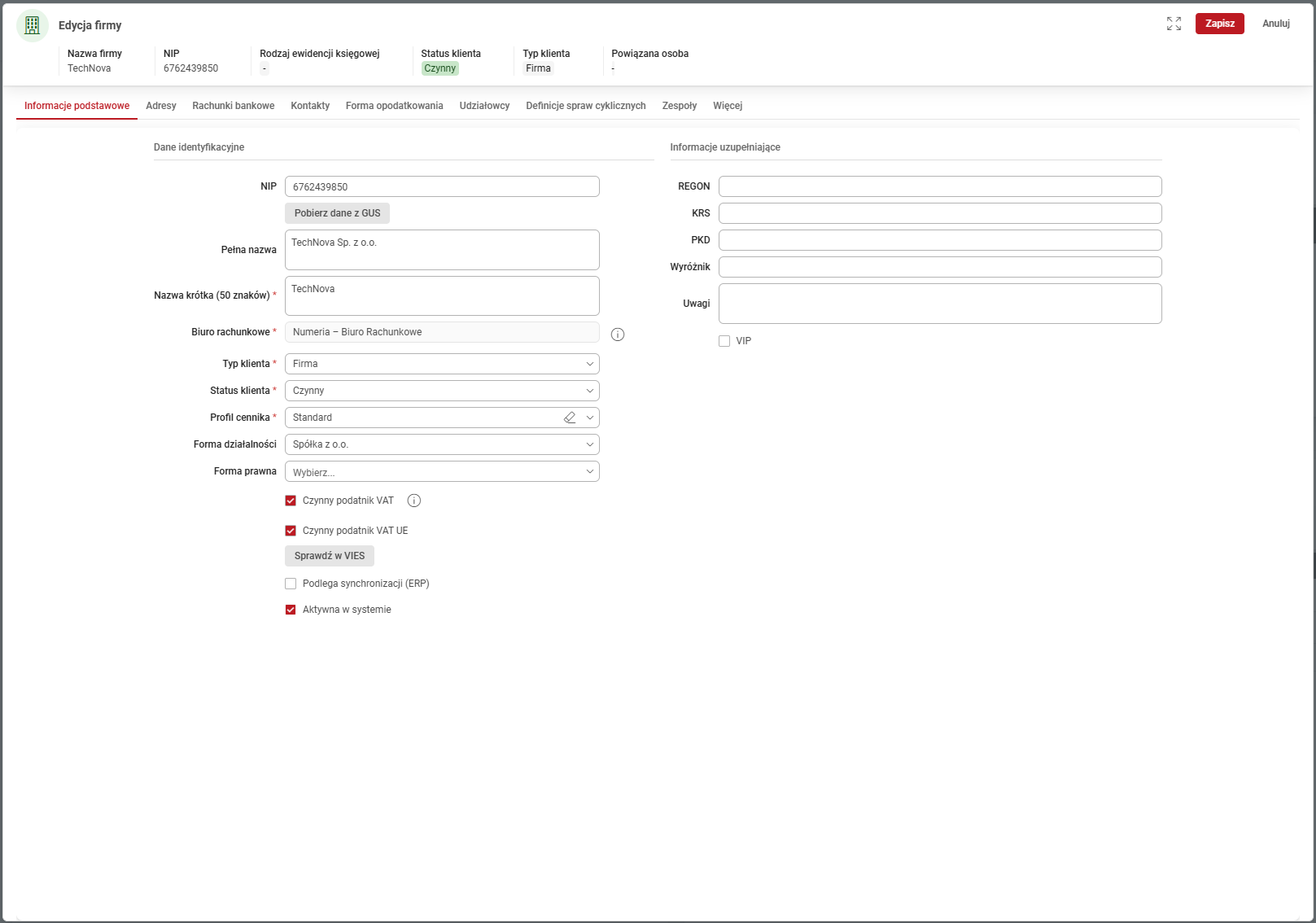This screenshot has width=1316, height=923.
Task: Enable Podlega synchronizacji (ERP) checkbox
Action: (291, 584)
